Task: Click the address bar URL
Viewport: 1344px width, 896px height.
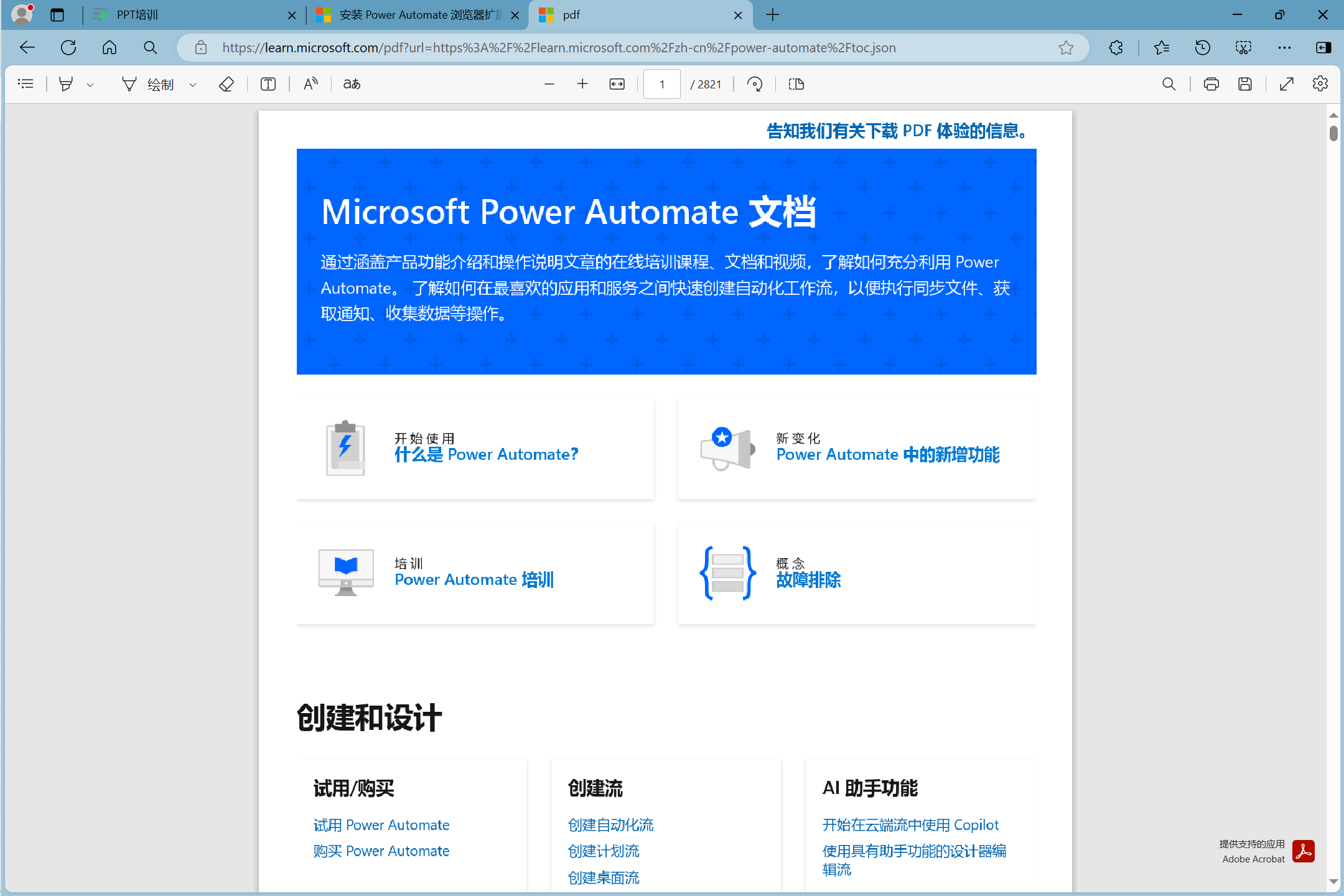Action: (559, 48)
